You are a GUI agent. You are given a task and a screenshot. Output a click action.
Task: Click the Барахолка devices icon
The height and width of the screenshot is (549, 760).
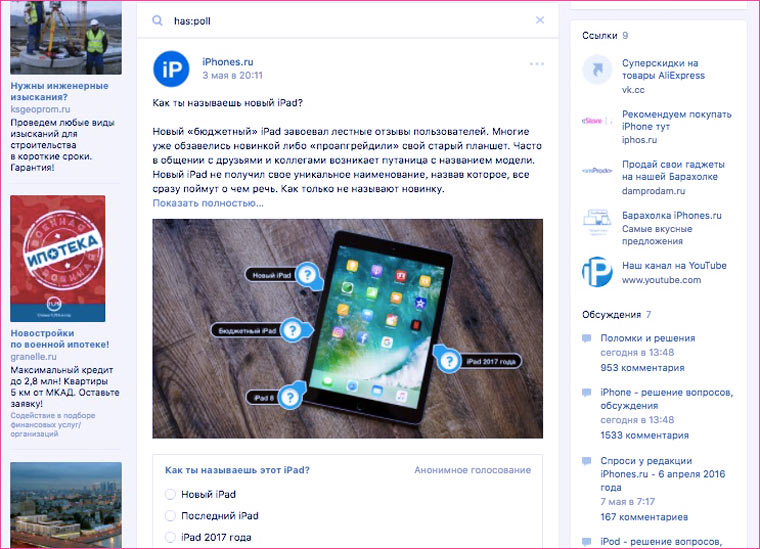[597, 222]
